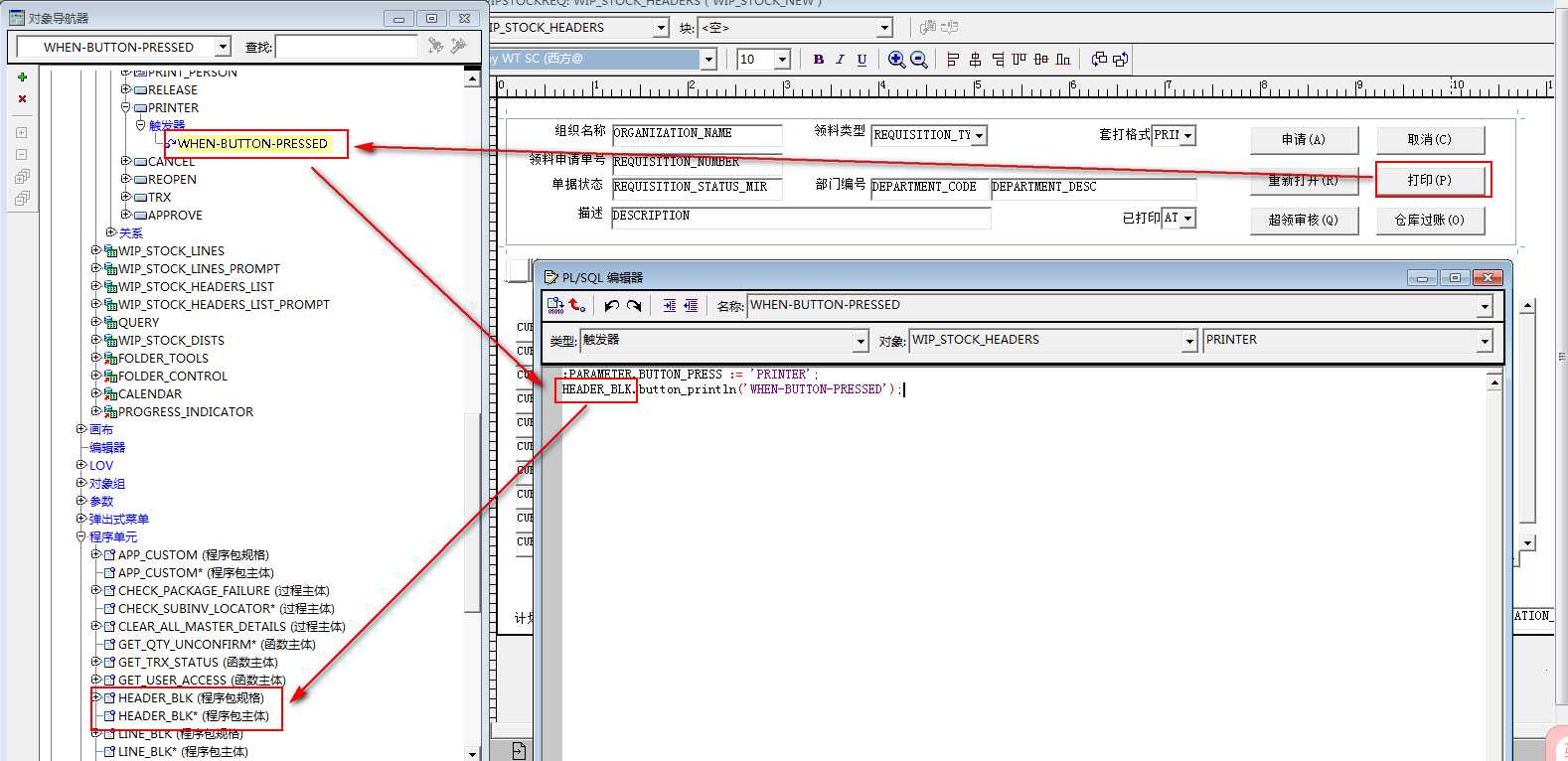Click the Redo icon in the PL/SQL editor

click(x=634, y=305)
